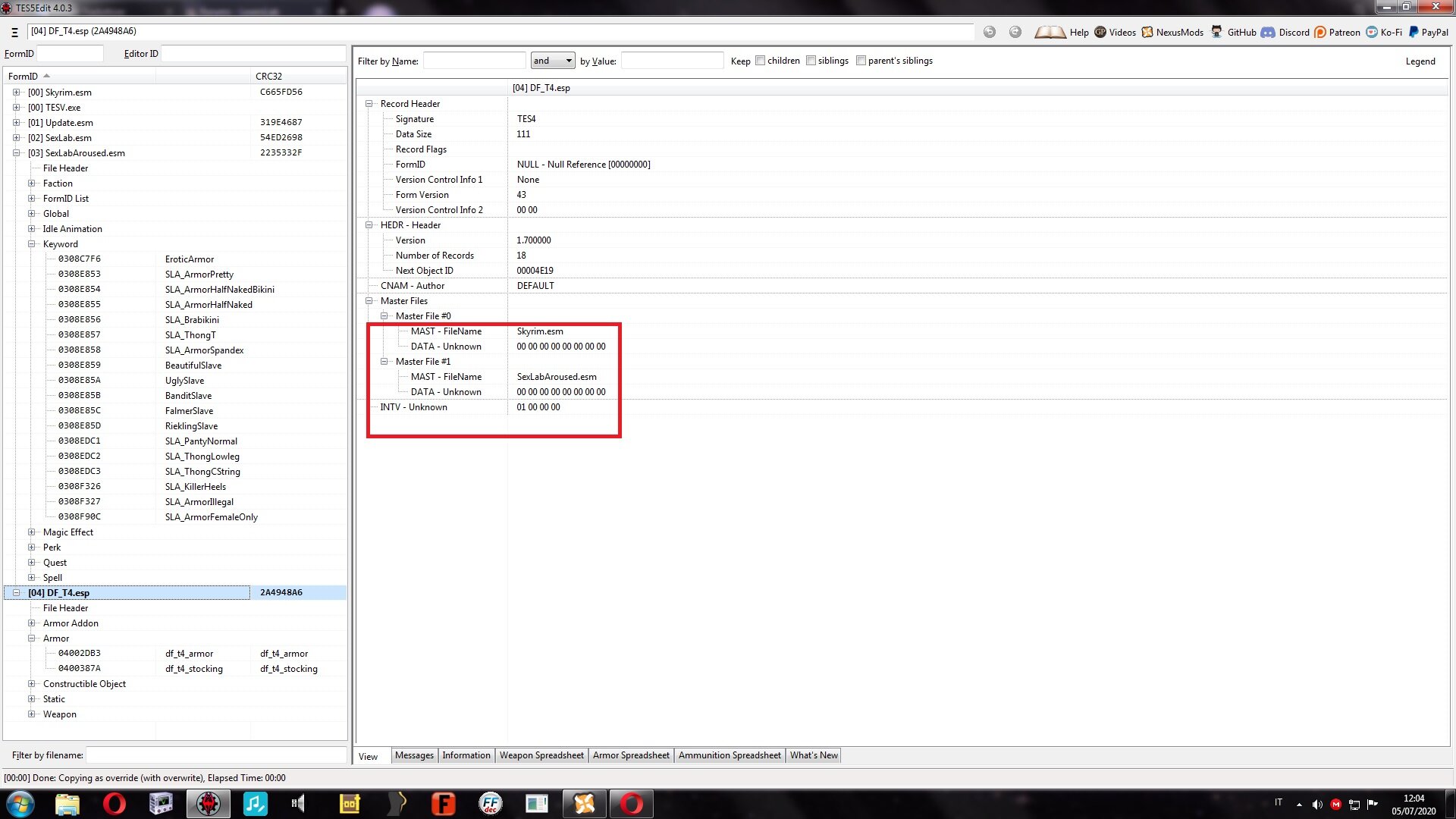Open the LOOT taskbar icon
Screen dimensions: 1456x819
(x=350, y=804)
